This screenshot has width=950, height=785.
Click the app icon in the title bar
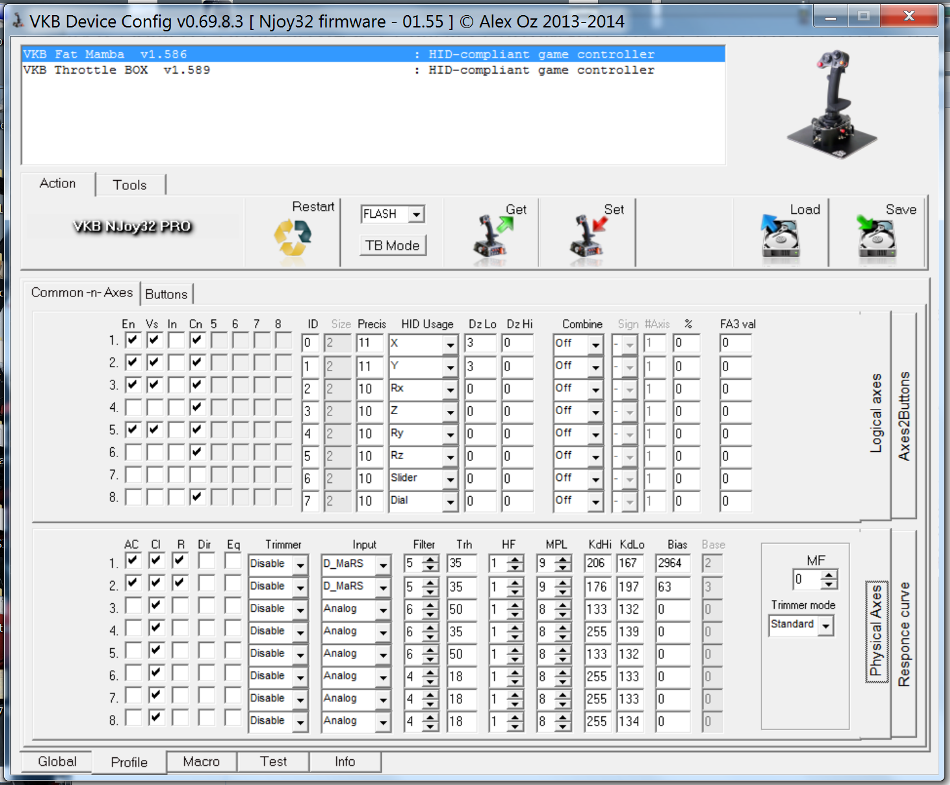[18, 21]
